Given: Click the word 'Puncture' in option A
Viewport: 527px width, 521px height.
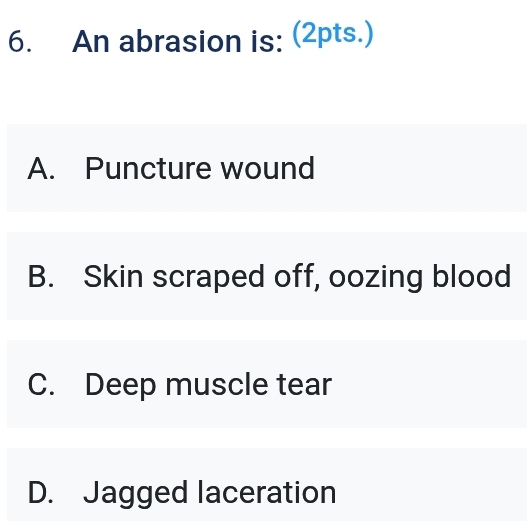Looking at the screenshot, I should 148,168.
